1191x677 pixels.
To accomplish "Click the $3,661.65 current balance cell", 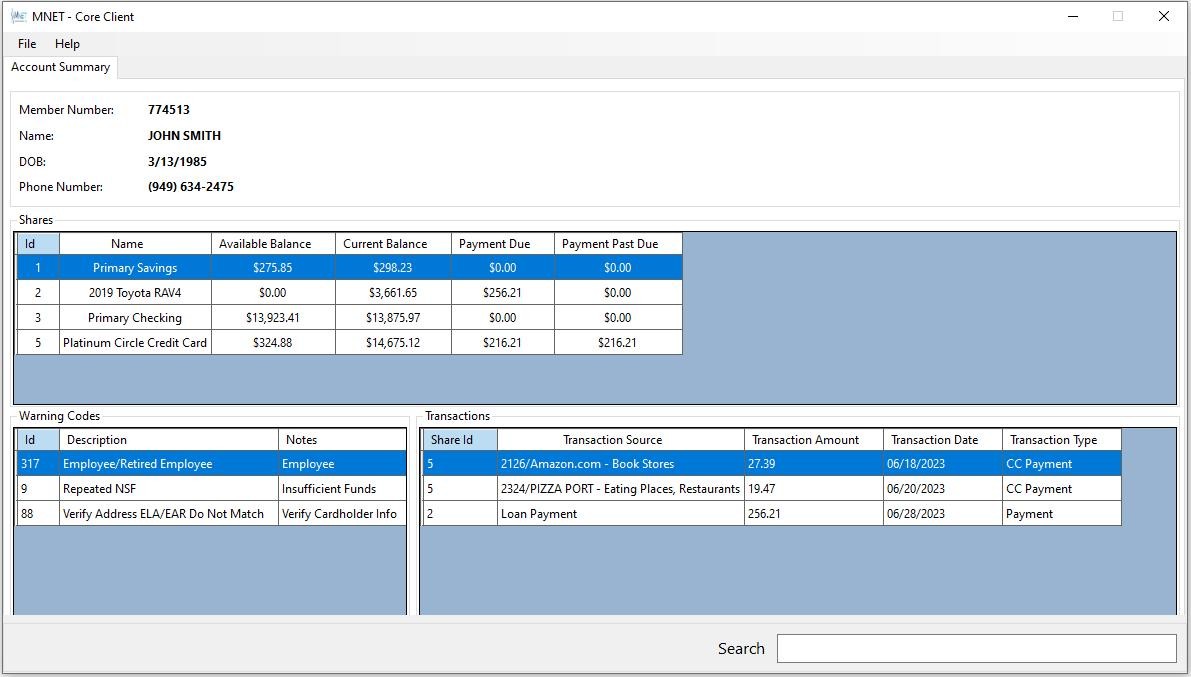I will pyautogui.click(x=393, y=293).
